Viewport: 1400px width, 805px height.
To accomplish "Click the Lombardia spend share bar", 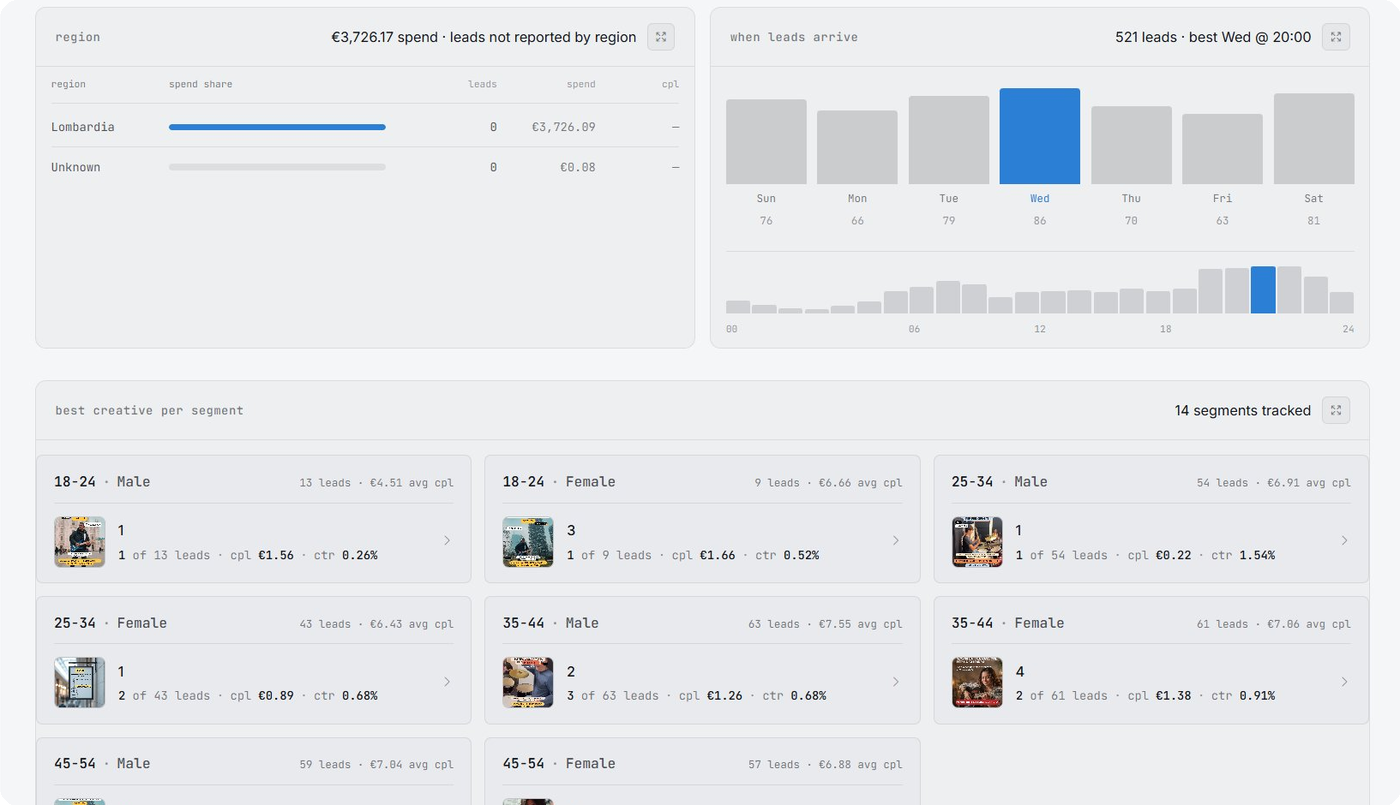I will [x=277, y=127].
